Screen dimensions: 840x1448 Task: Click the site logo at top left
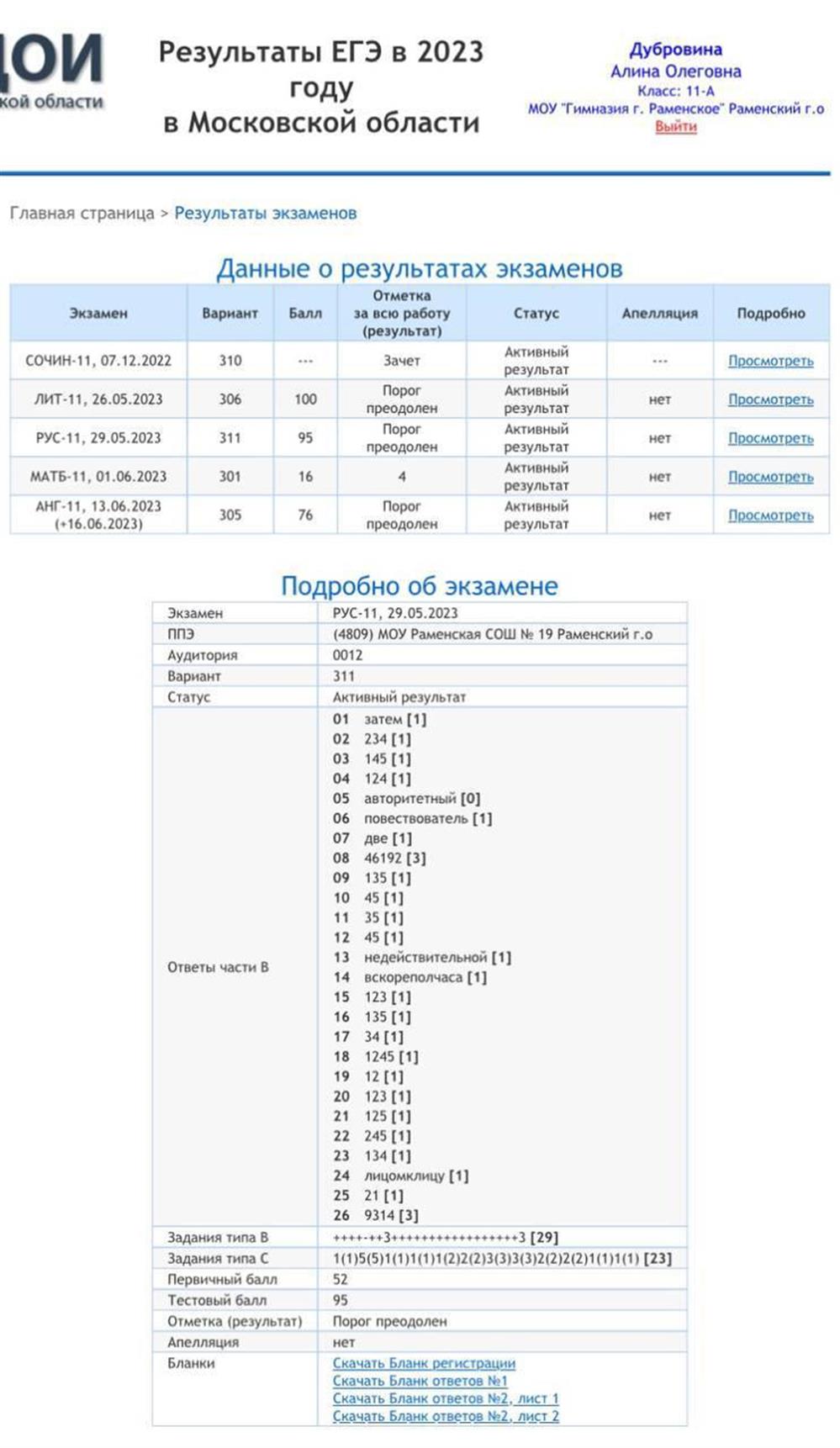52,71
